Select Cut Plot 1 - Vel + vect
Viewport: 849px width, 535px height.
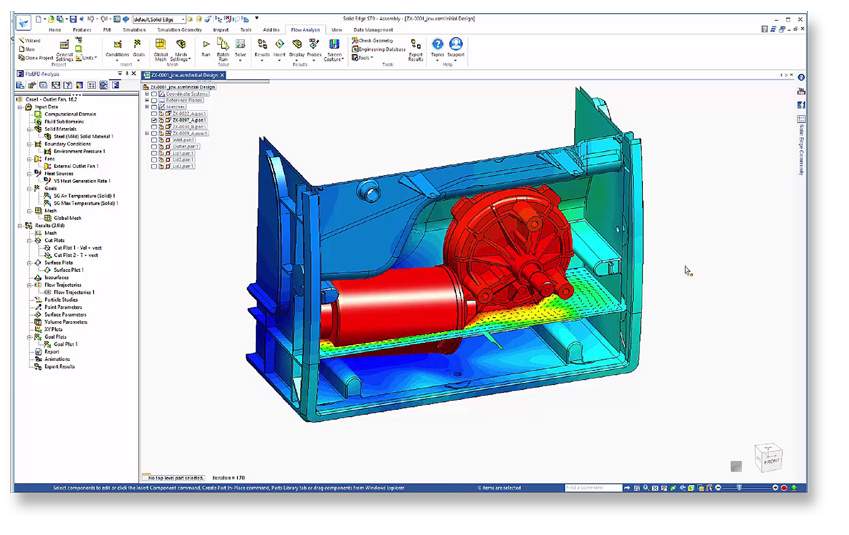pos(77,247)
